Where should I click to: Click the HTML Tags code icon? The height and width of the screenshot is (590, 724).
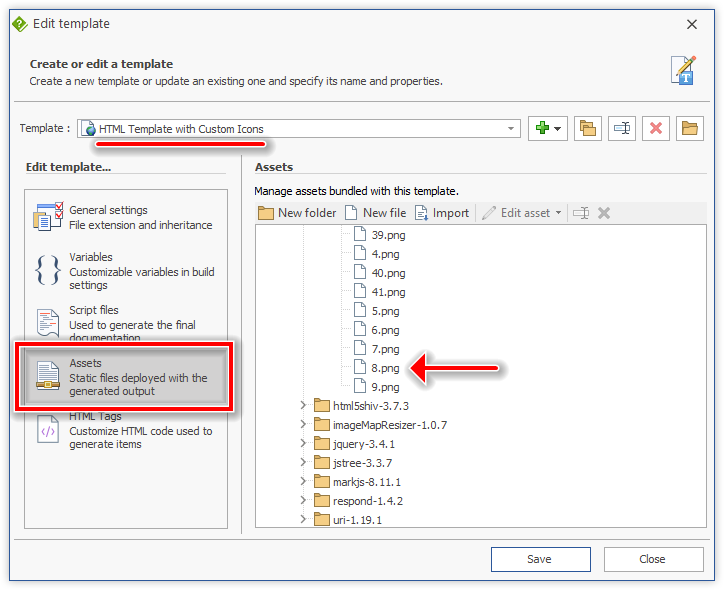[x=48, y=429]
